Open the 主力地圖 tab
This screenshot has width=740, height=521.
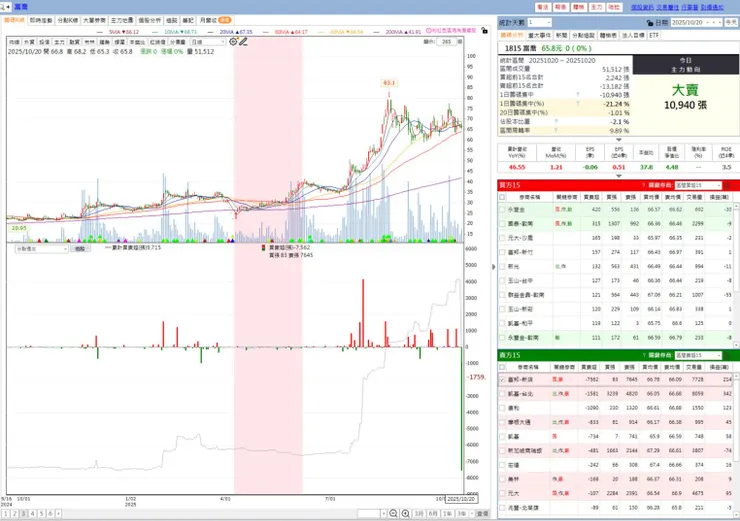click(x=122, y=20)
